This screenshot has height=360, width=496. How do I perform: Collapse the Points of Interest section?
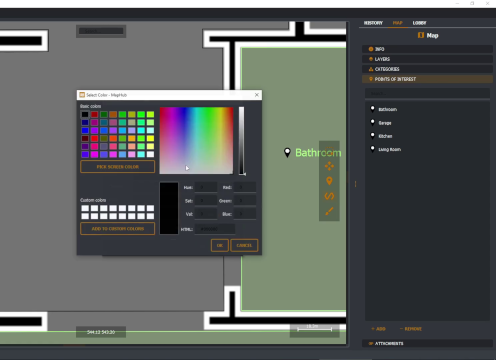[427, 79]
